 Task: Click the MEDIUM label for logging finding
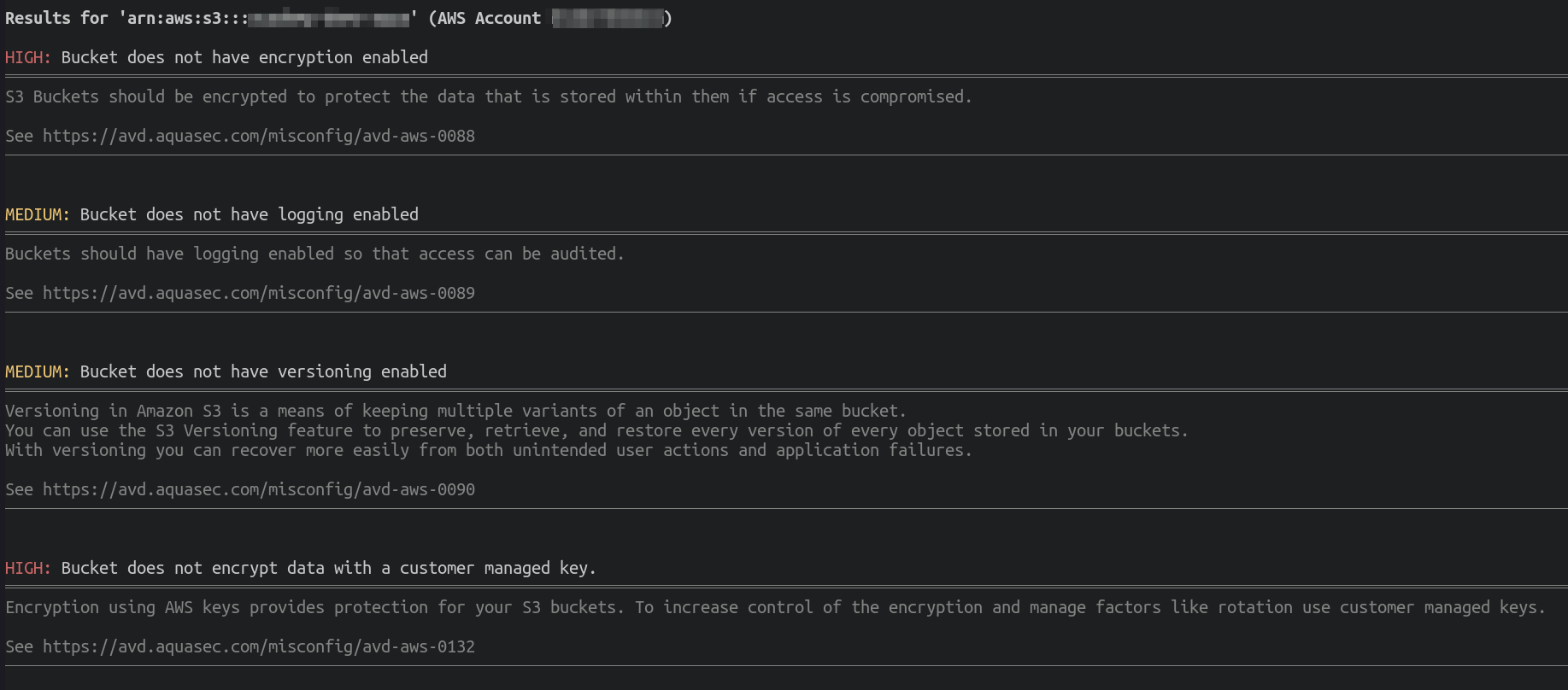(38, 214)
